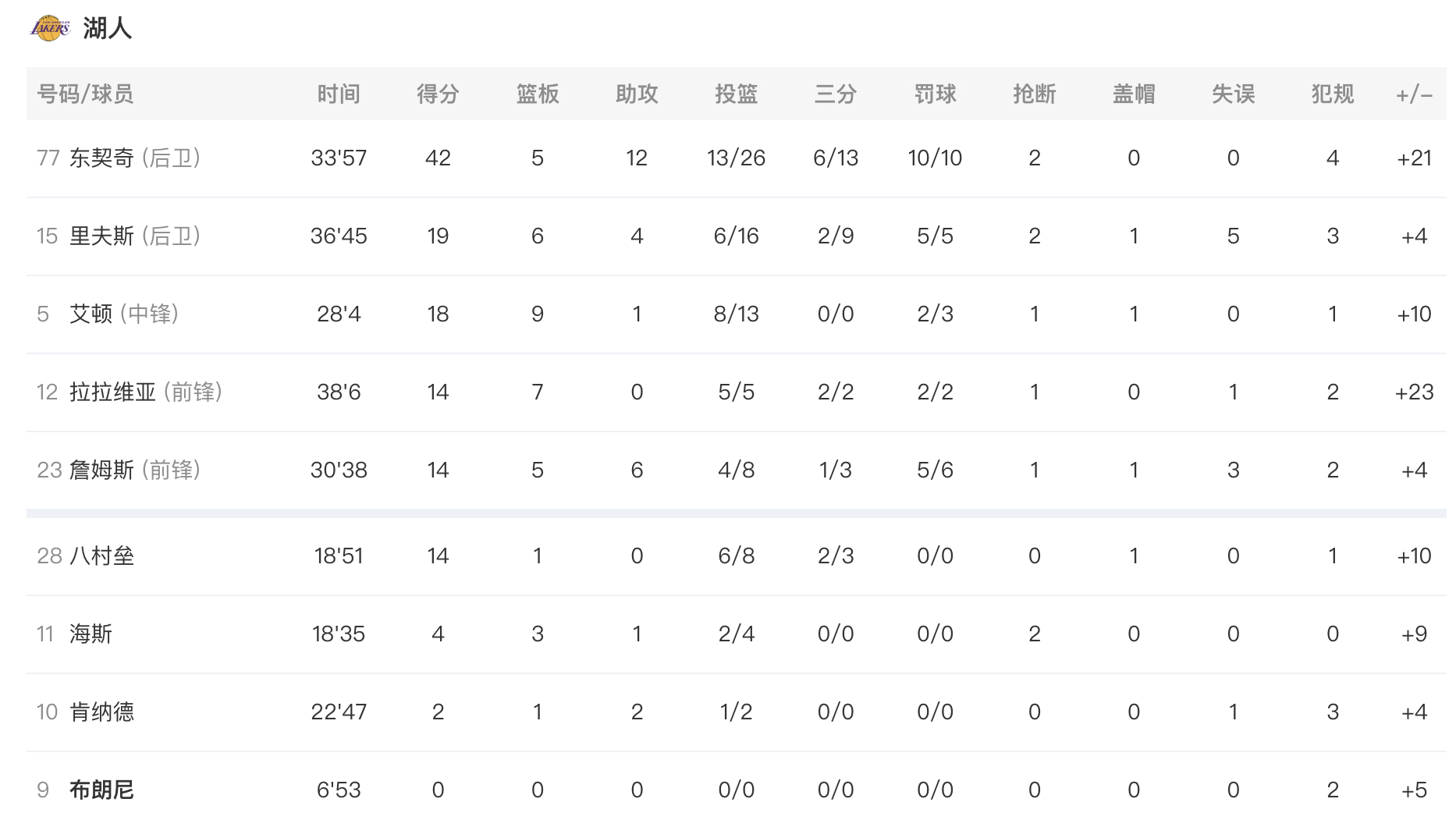
Task: Open player 里夫斯 profile
Action: [x=101, y=236]
